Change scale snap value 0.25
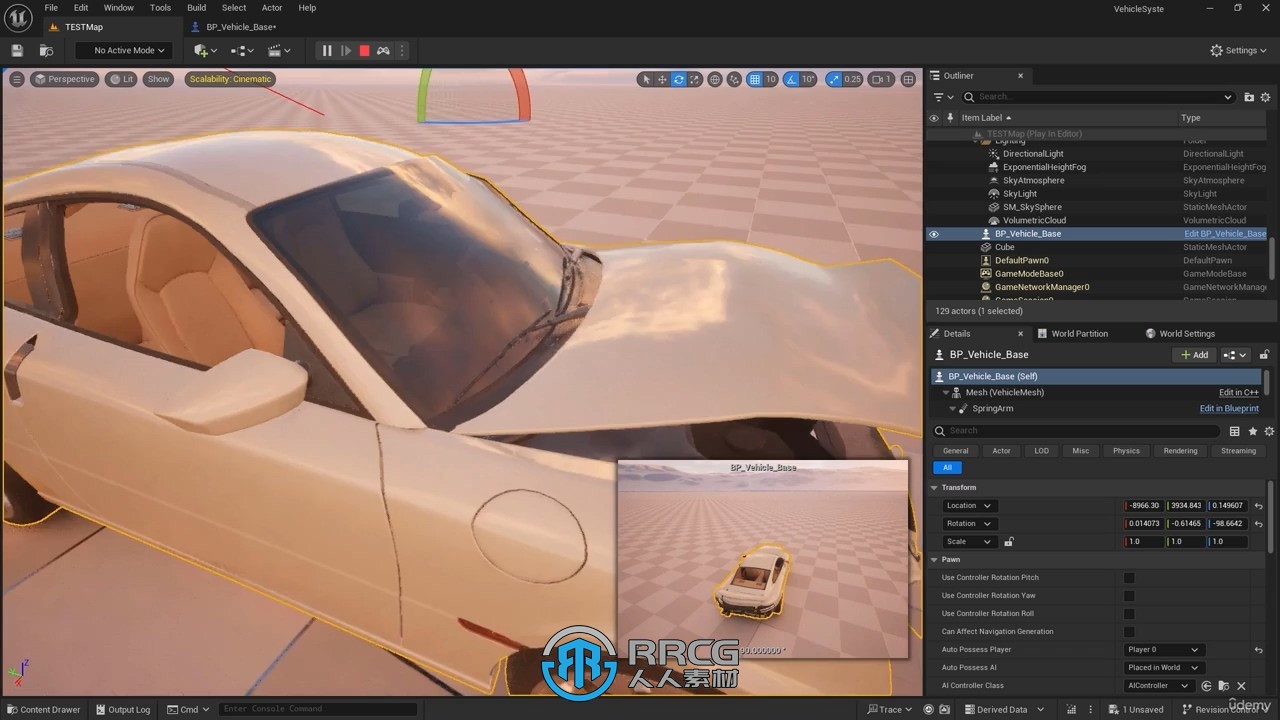Screen dimensions: 1280x720 (x=852, y=79)
